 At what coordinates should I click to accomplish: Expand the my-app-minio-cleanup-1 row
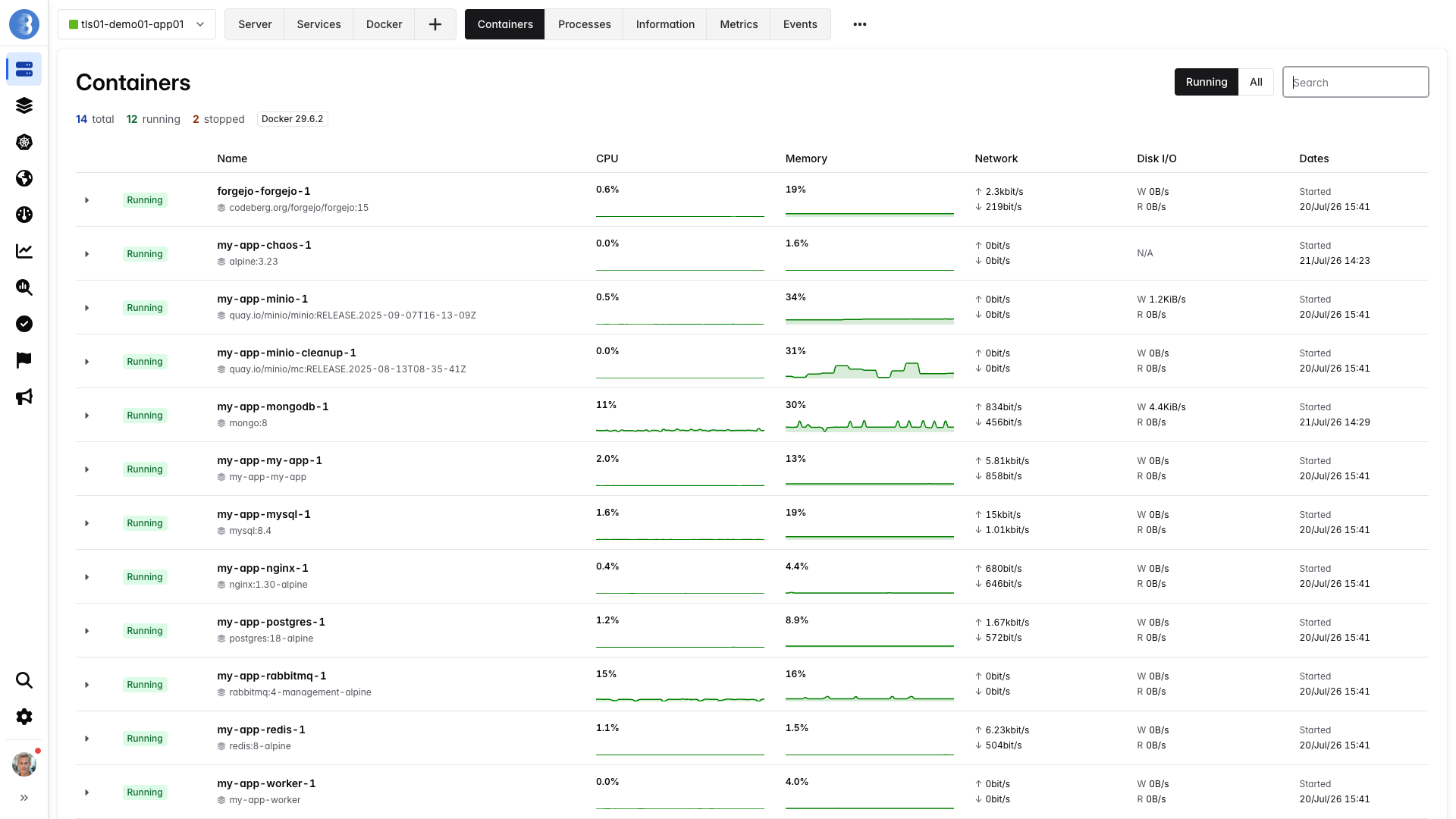(86, 362)
